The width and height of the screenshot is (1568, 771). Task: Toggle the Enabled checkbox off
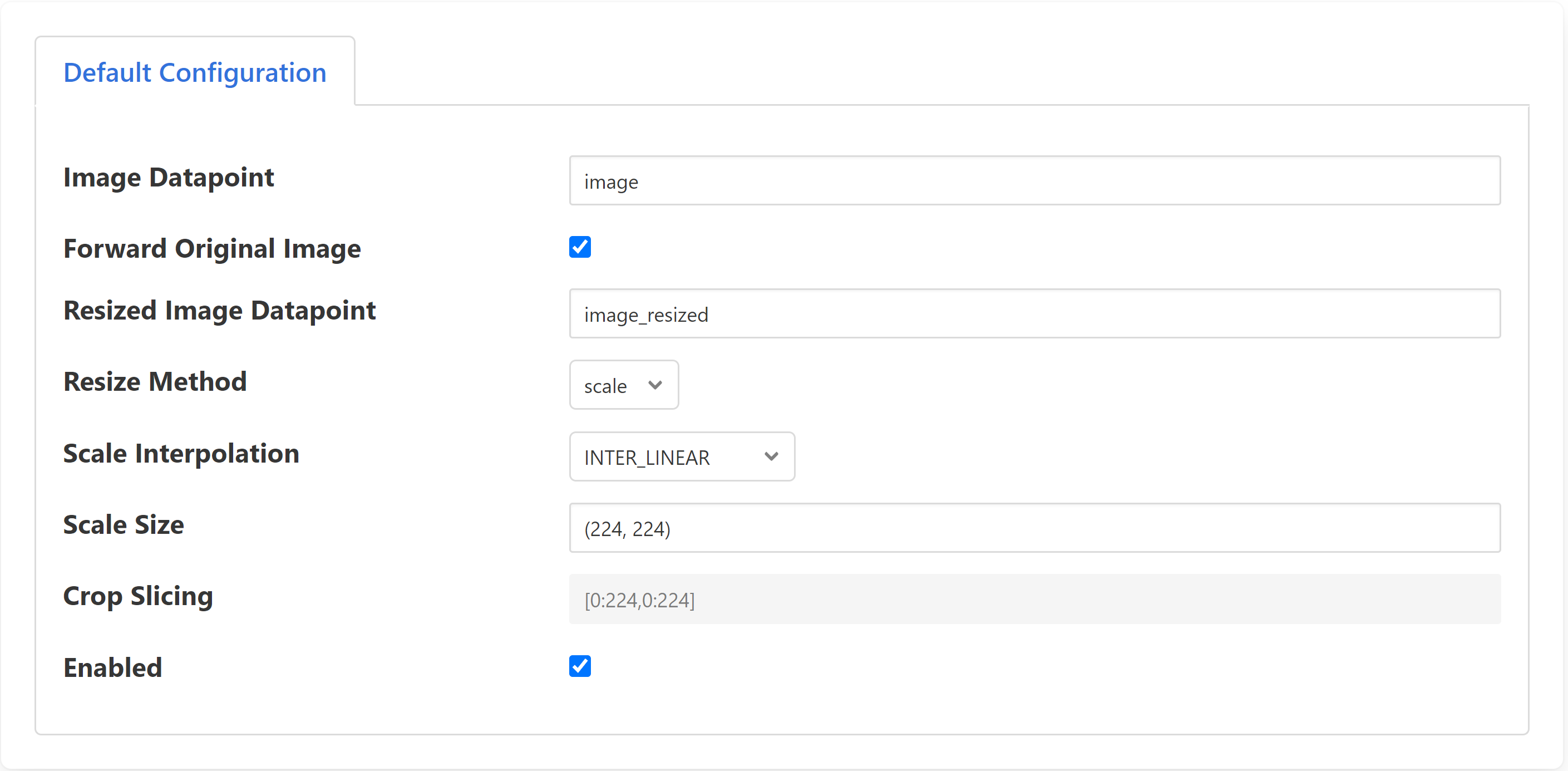(579, 666)
